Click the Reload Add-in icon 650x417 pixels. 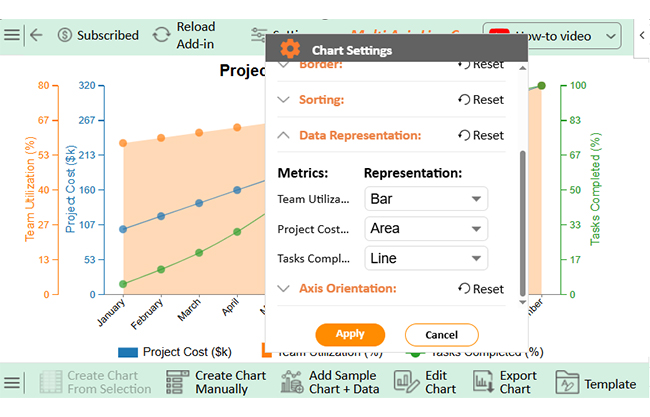(x=161, y=35)
